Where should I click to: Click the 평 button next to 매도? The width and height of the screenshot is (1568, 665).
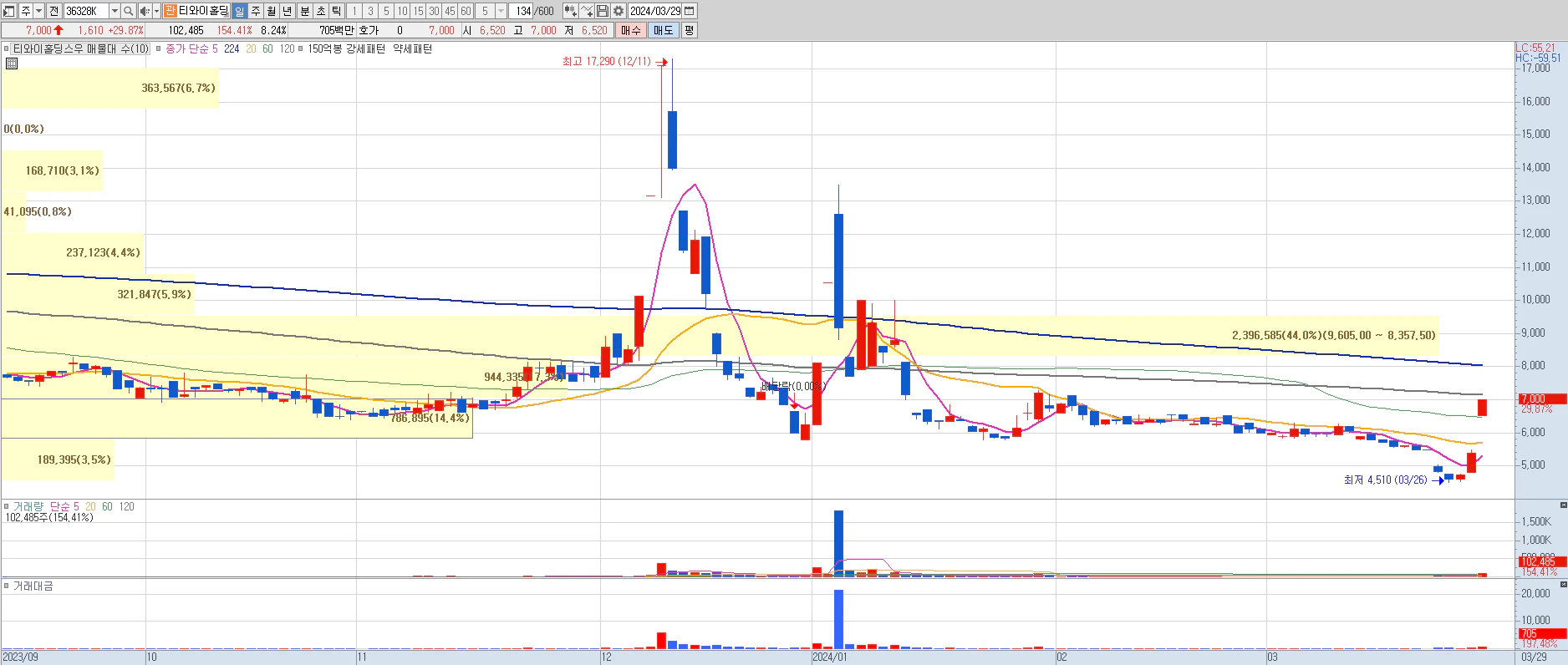coord(689,30)
